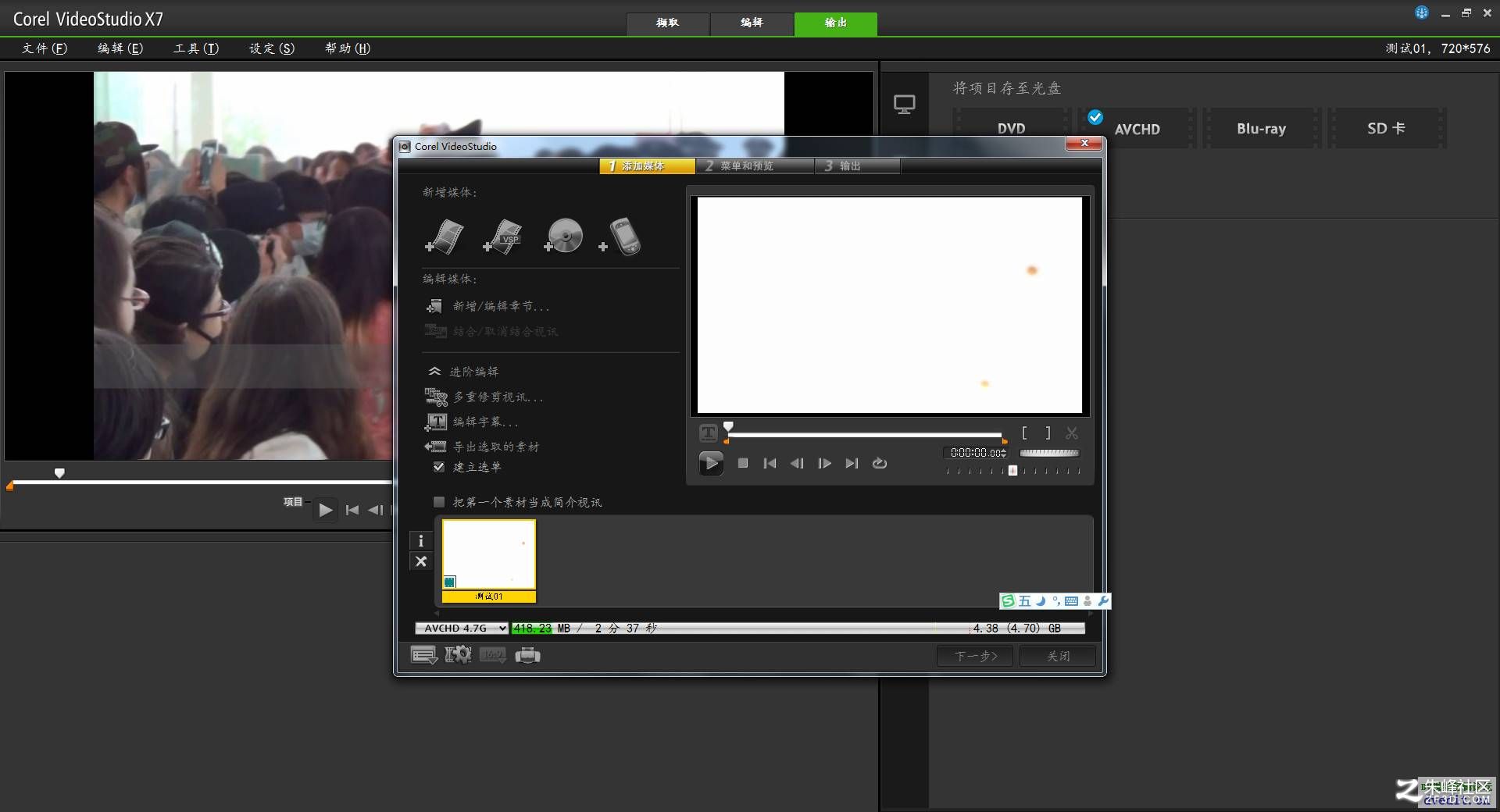Image resolution: width=1500 pixels, height=812 pixels.
Task: Import media from disc icon
Action: point(563,236)
